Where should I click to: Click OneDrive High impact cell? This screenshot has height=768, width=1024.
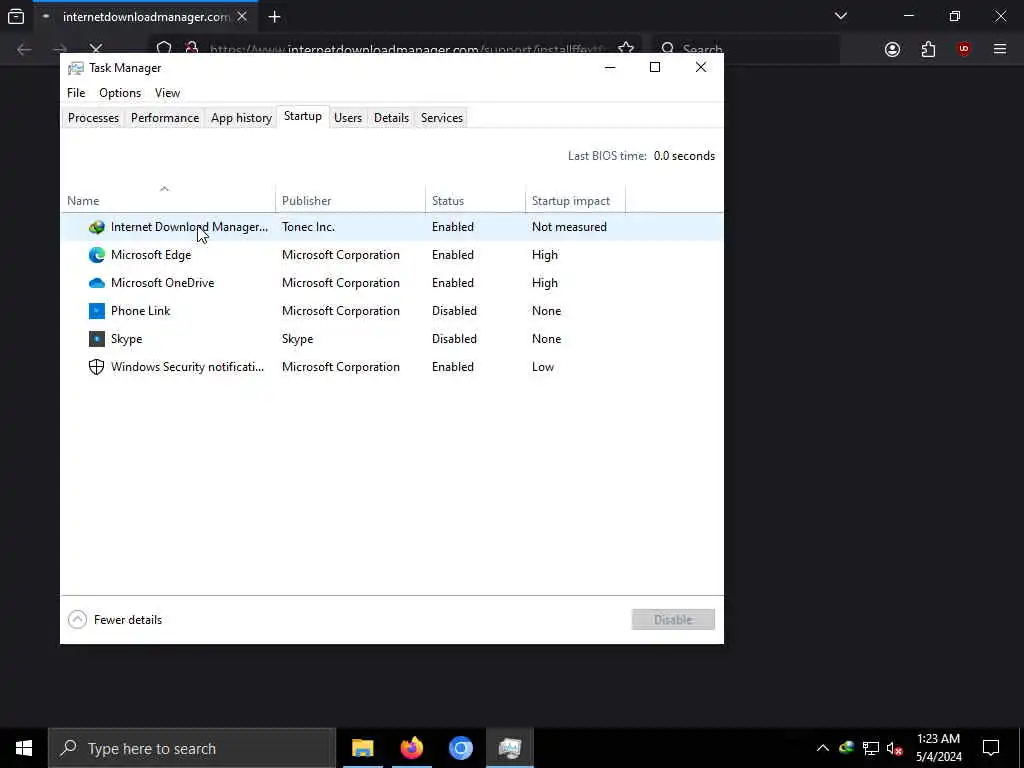(x=545, y=283)
